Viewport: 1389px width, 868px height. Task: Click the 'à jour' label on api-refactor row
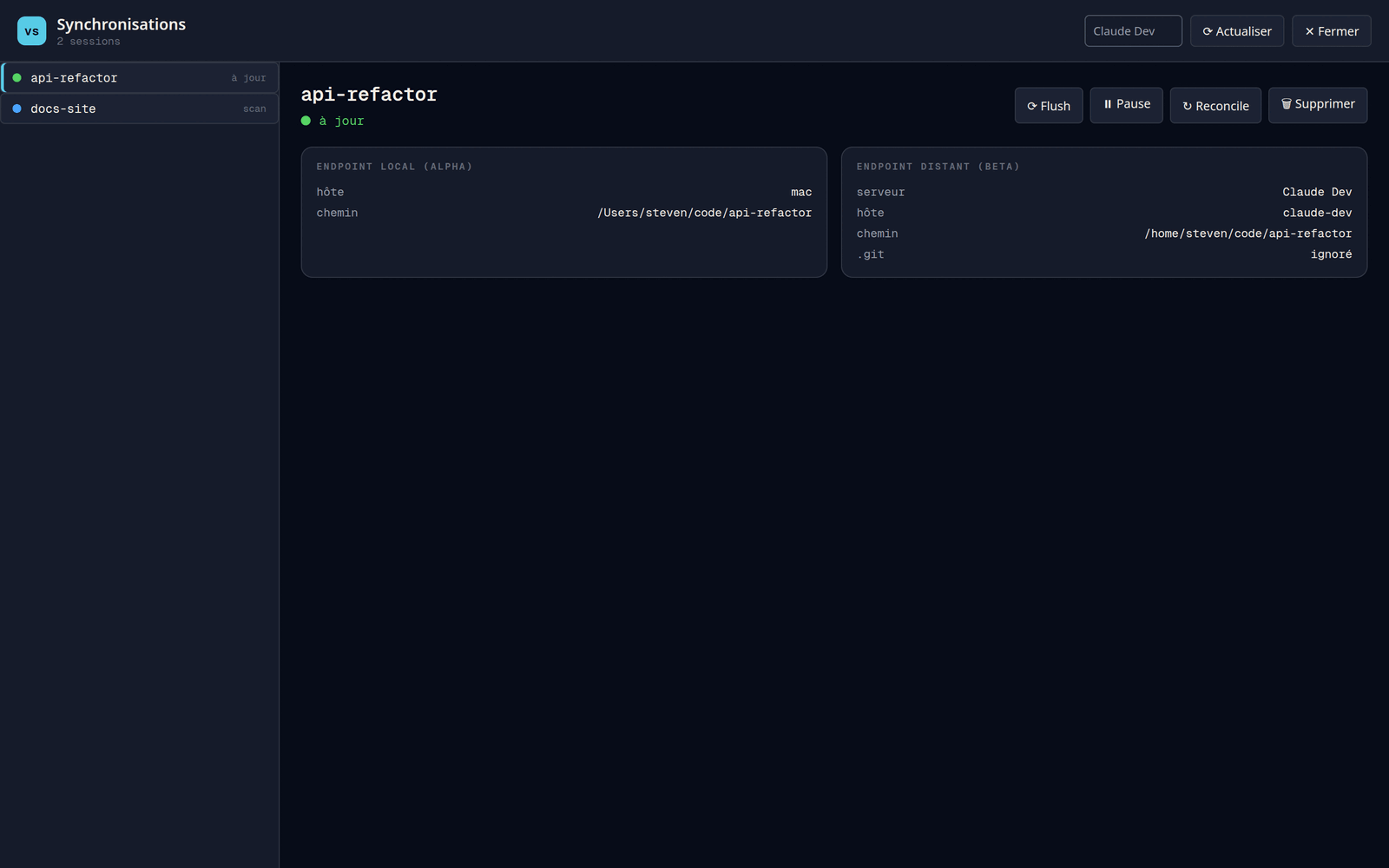coord(248,78)
